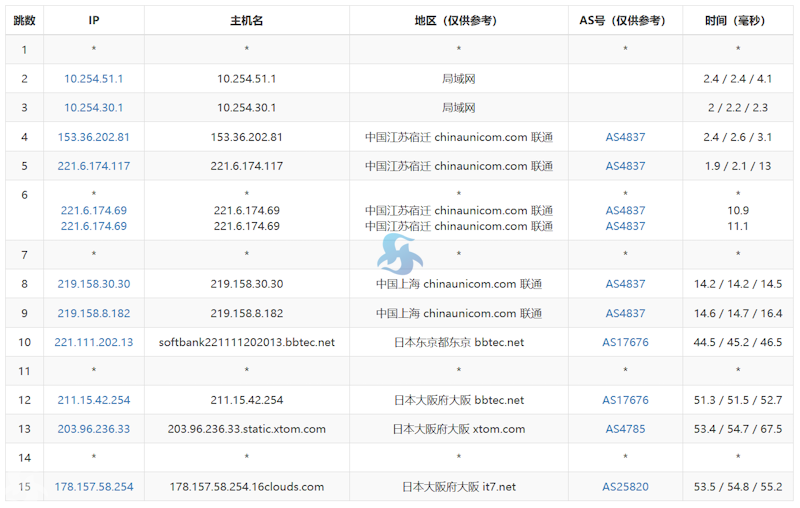Open IP link 10.254.51.1
Image resolution: width=800 pixels, height=508 pixels.
click(x=93, y=79)
